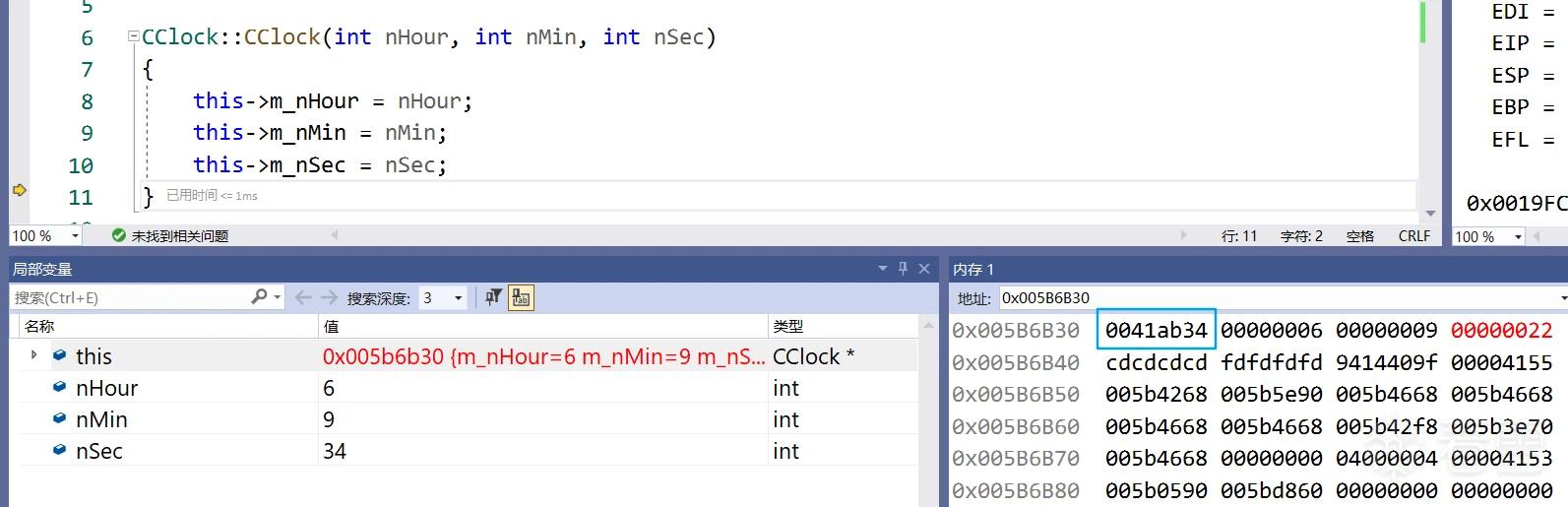1568x507 pixels.
Task: Open the search depth dropdown showing 3
Action: click(x=458, y=297)
